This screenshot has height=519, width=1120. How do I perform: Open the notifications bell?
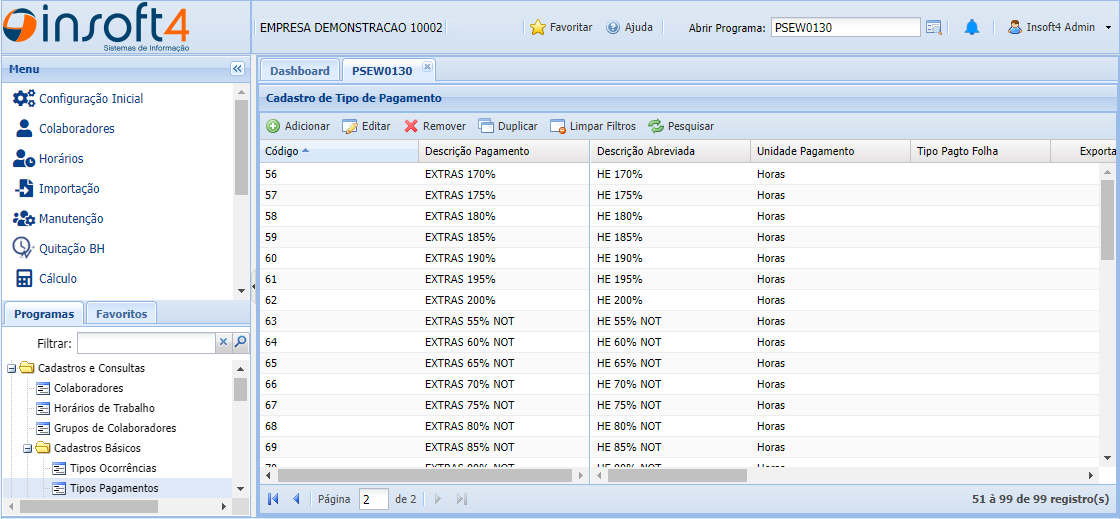pyautogui.click(x=971, y=27)
